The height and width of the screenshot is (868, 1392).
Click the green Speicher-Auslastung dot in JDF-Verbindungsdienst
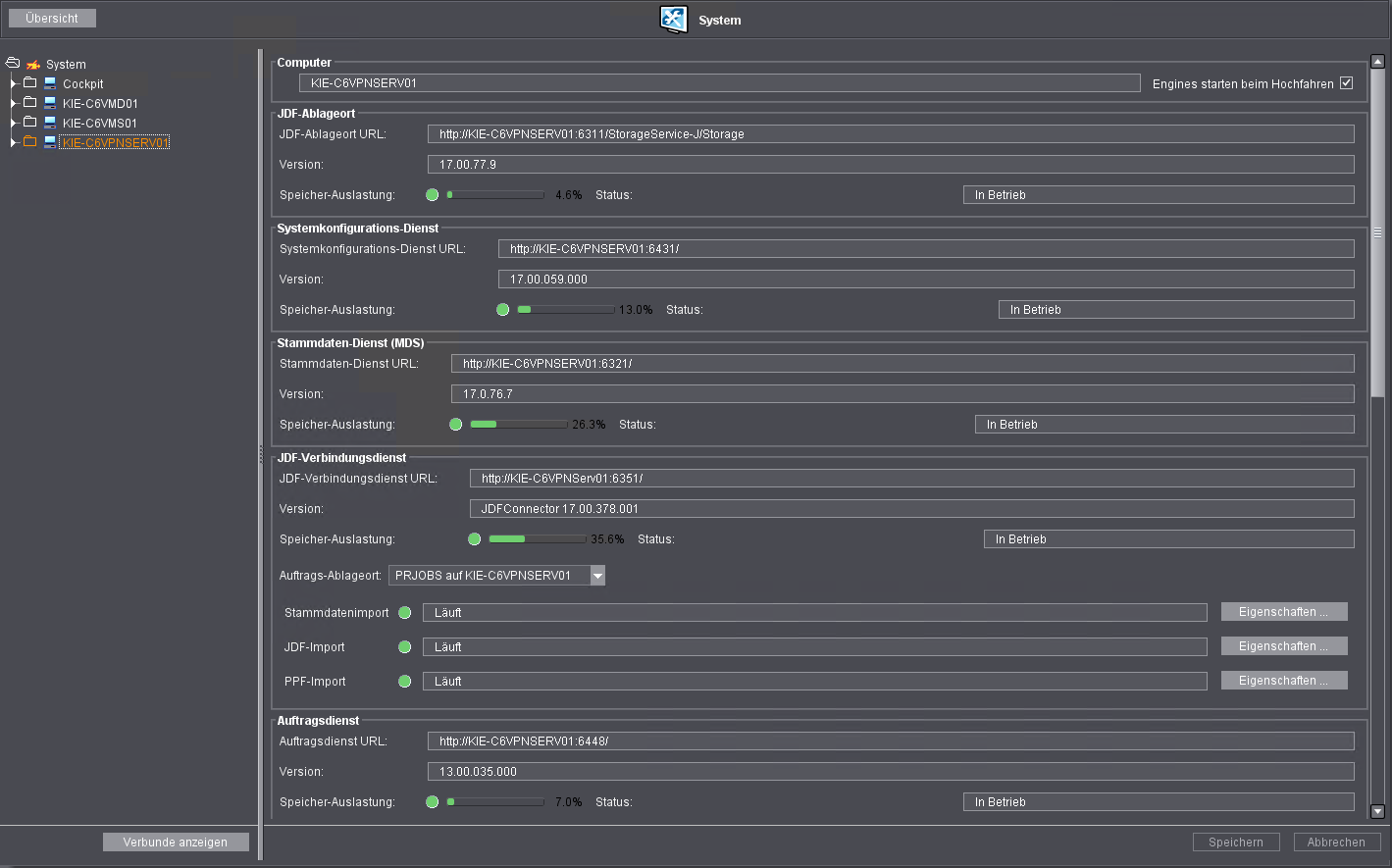[x=475, y=539]
